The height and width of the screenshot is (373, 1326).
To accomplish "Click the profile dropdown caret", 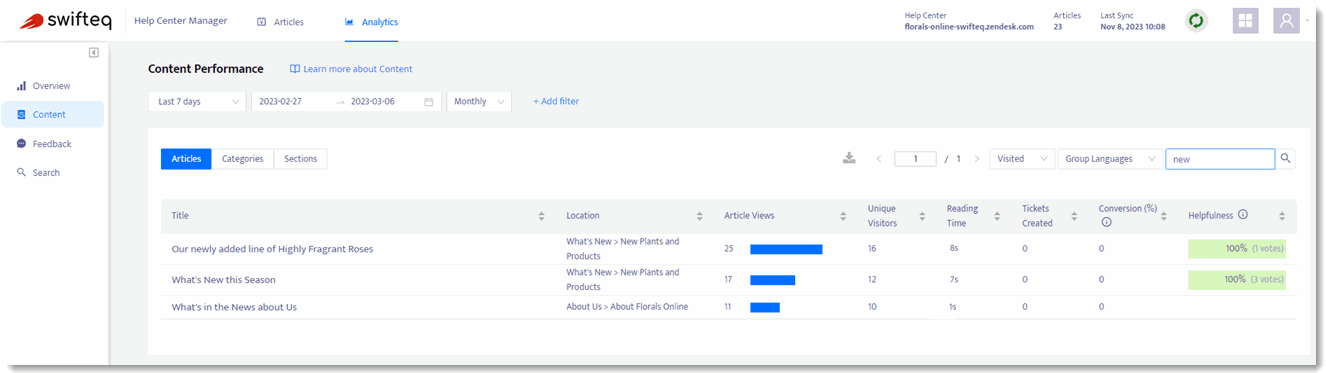I will (x=1307, y=21).
